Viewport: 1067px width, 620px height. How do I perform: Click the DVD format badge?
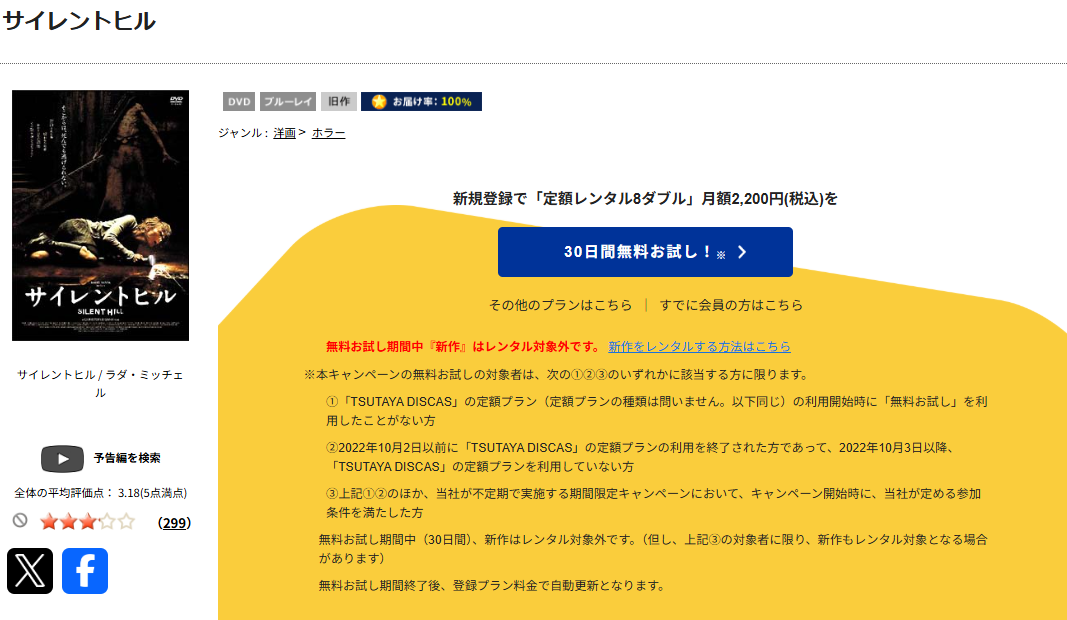(x=239, y=101)
